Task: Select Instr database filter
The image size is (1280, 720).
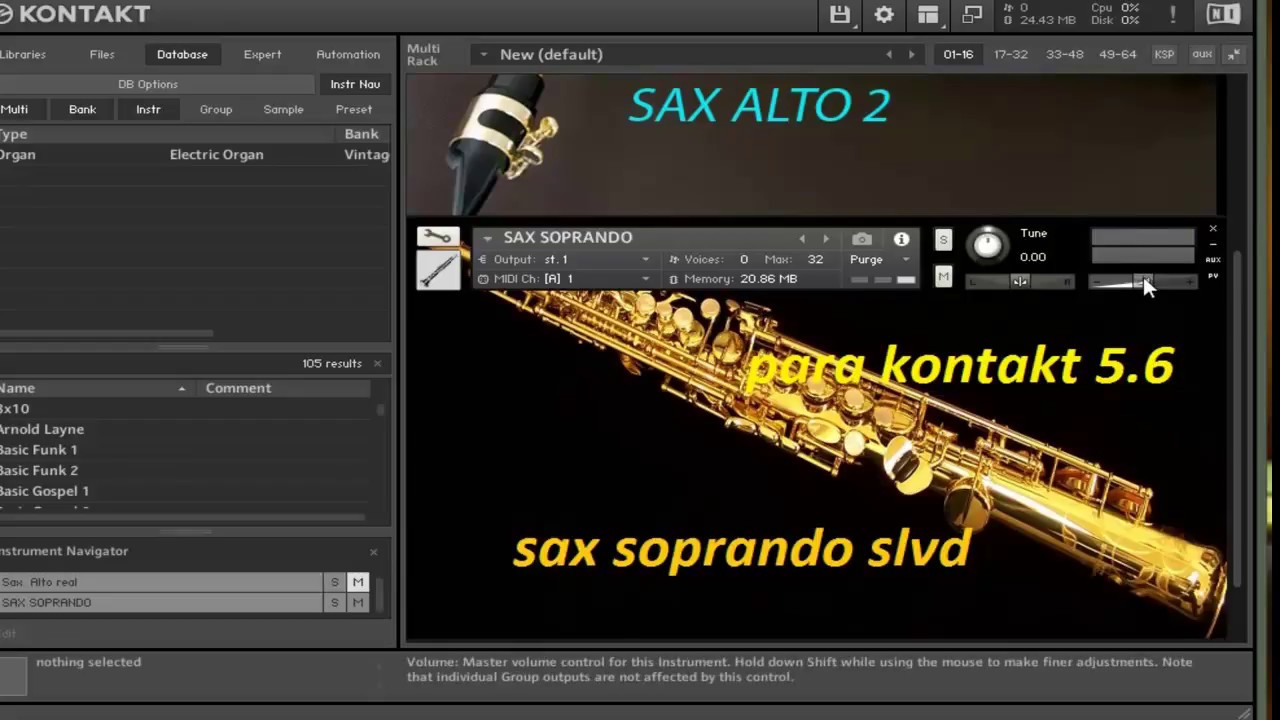Action: [x=148, y=109]
